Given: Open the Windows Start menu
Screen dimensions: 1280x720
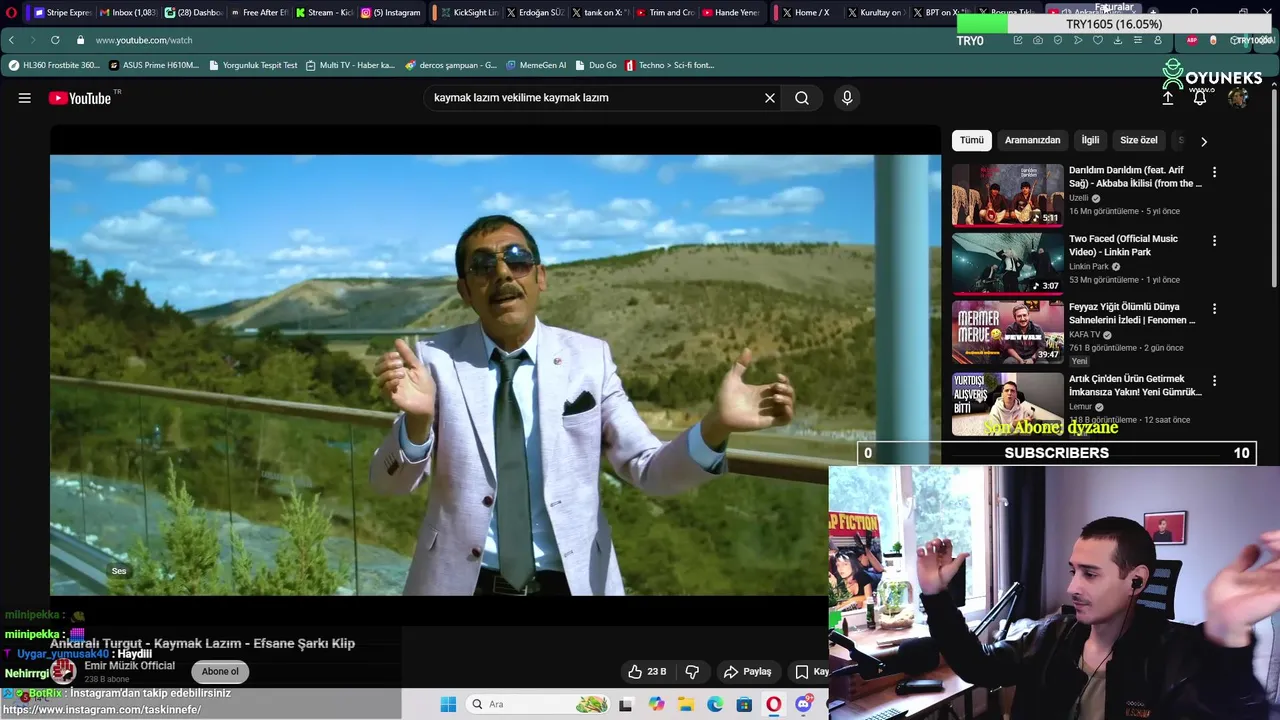Looking at the screenshot, I should click(448, 704).
